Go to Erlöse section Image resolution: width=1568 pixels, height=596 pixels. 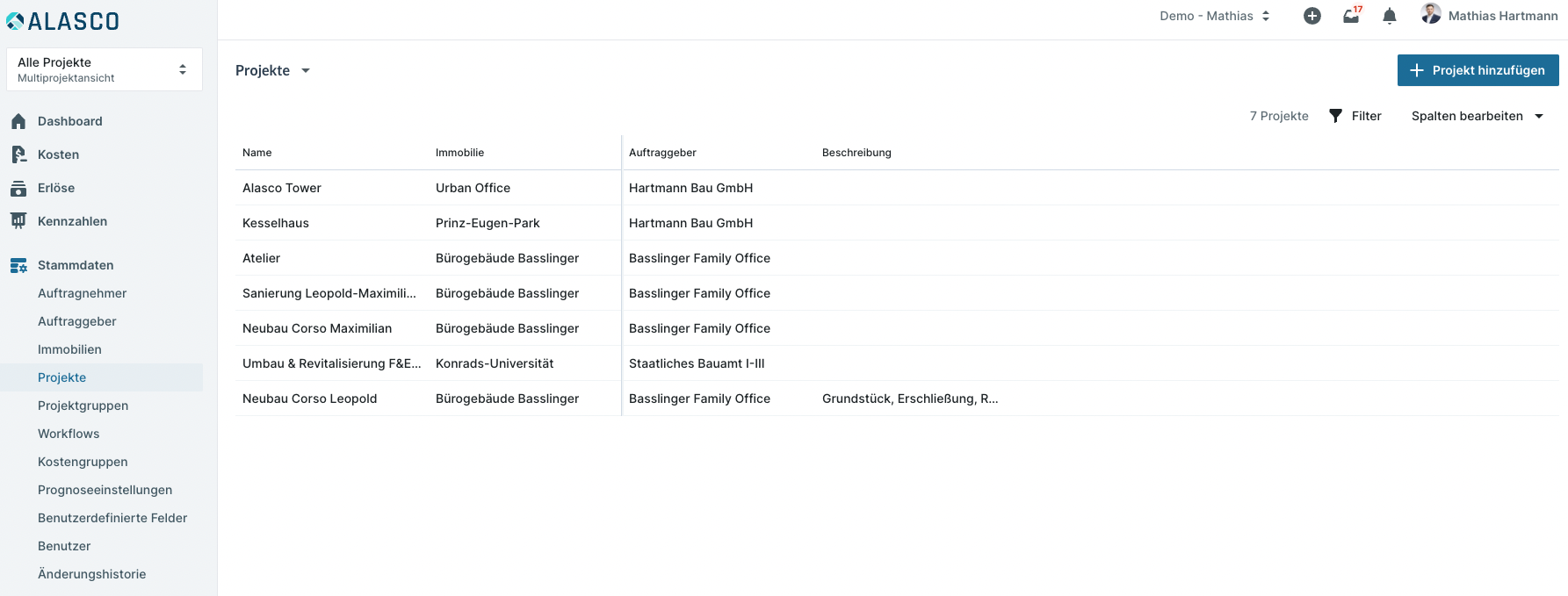56,188
